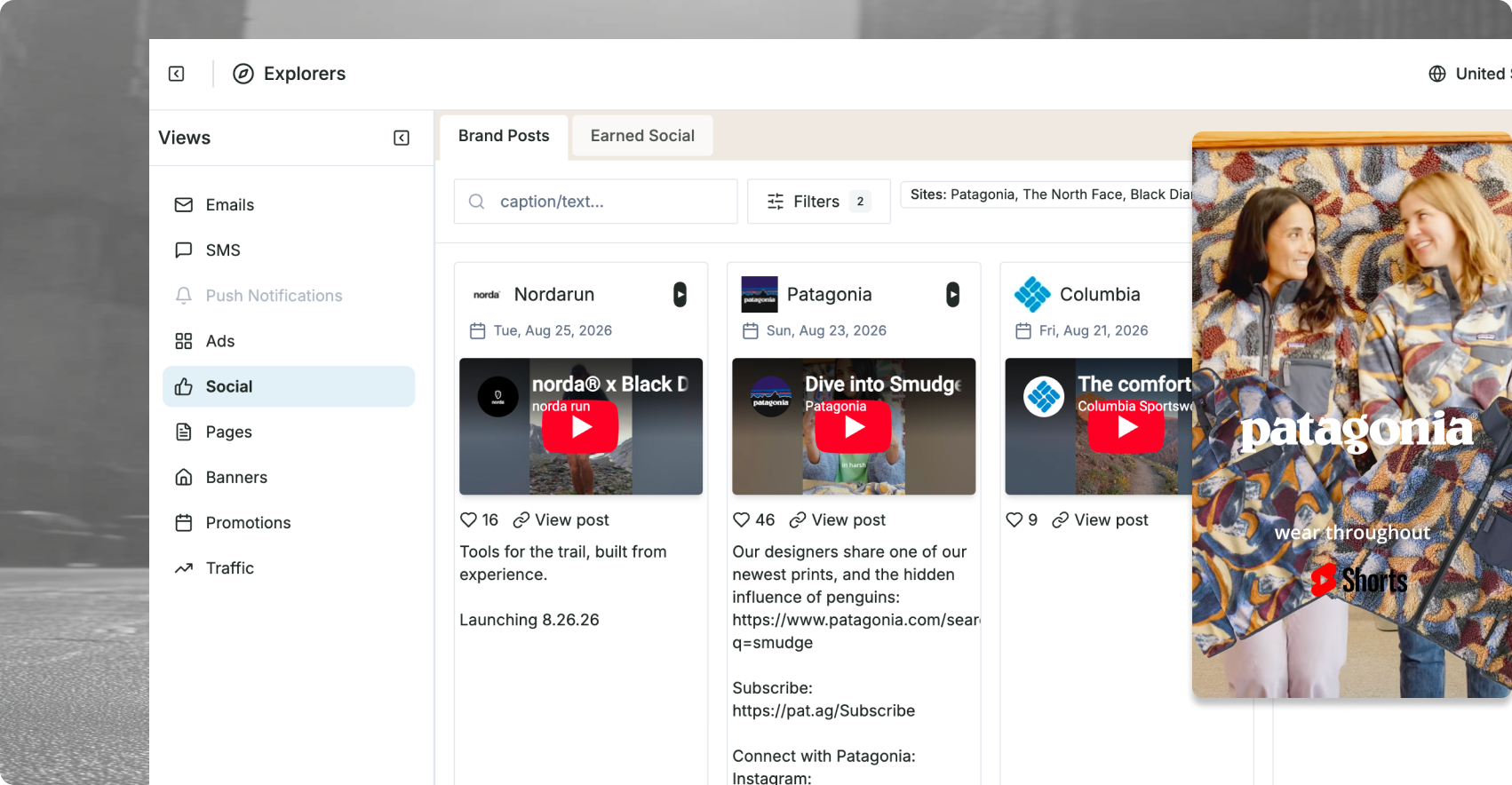This screenshot has height=785, width=1512.
Task: Open the Emails view
Action: [289, 205]
